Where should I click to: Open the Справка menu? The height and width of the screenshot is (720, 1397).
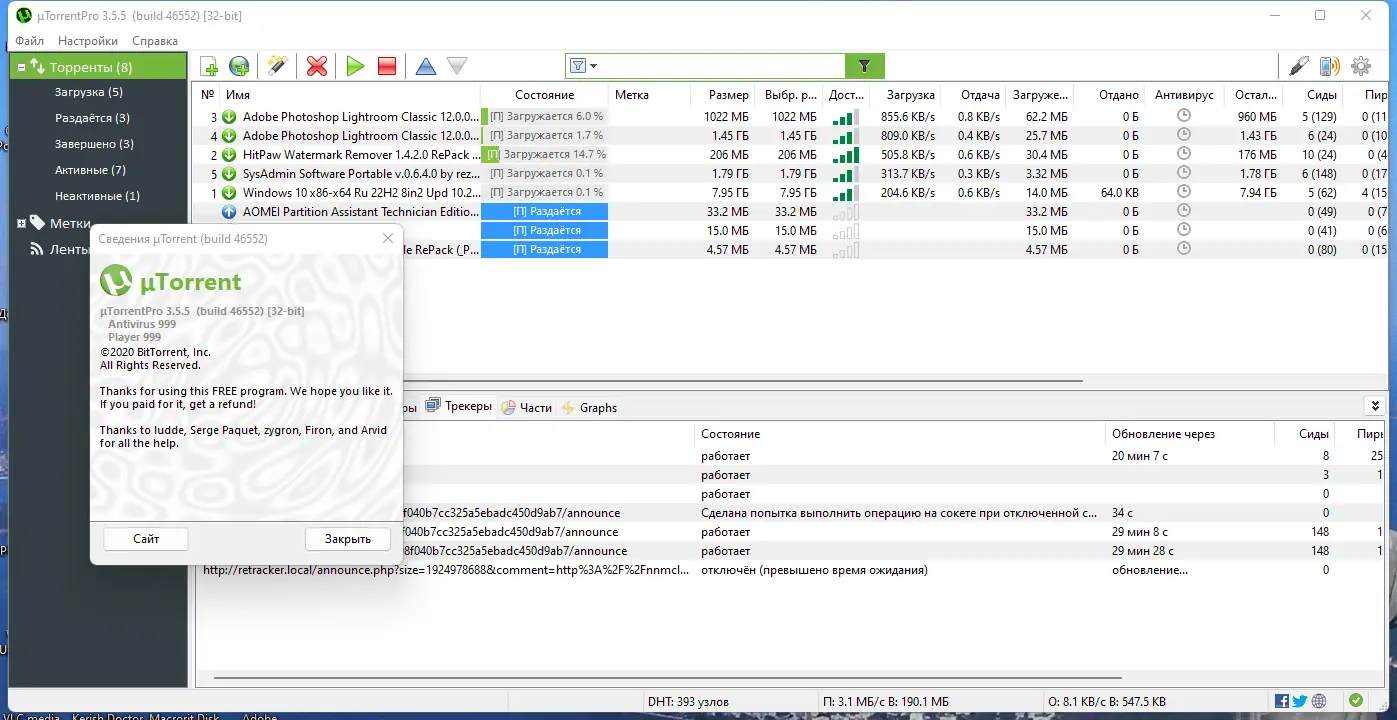(155, 41)
